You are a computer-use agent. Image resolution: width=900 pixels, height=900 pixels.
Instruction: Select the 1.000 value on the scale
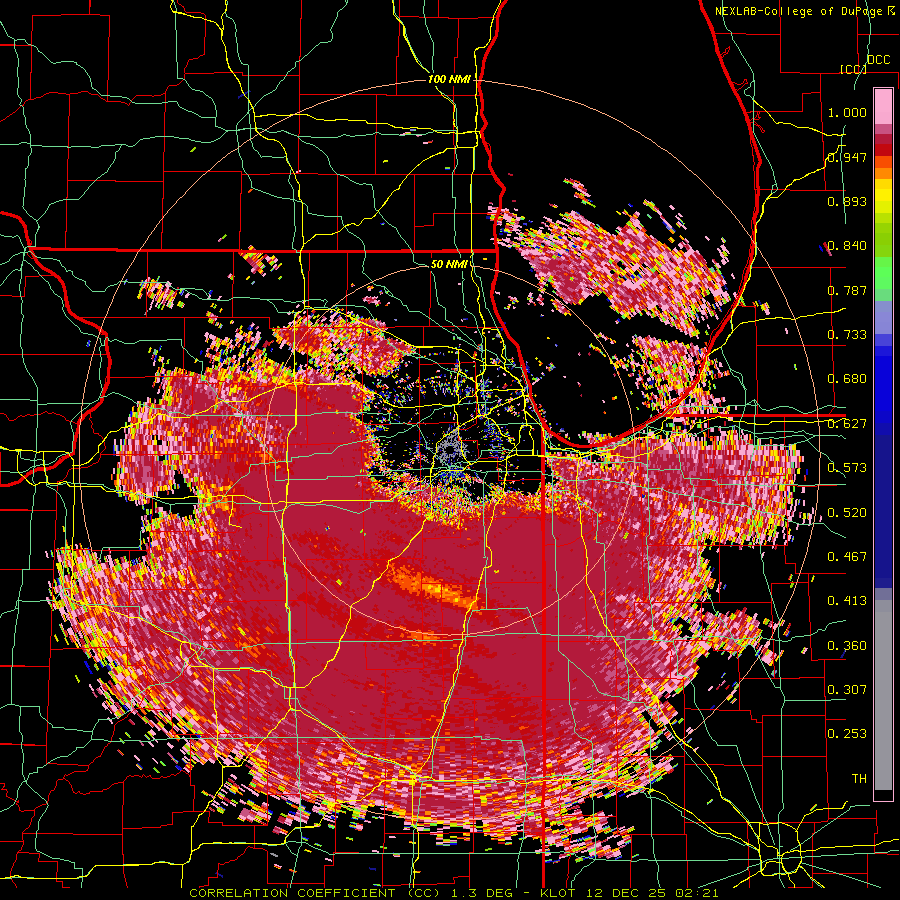pos(847,112)
